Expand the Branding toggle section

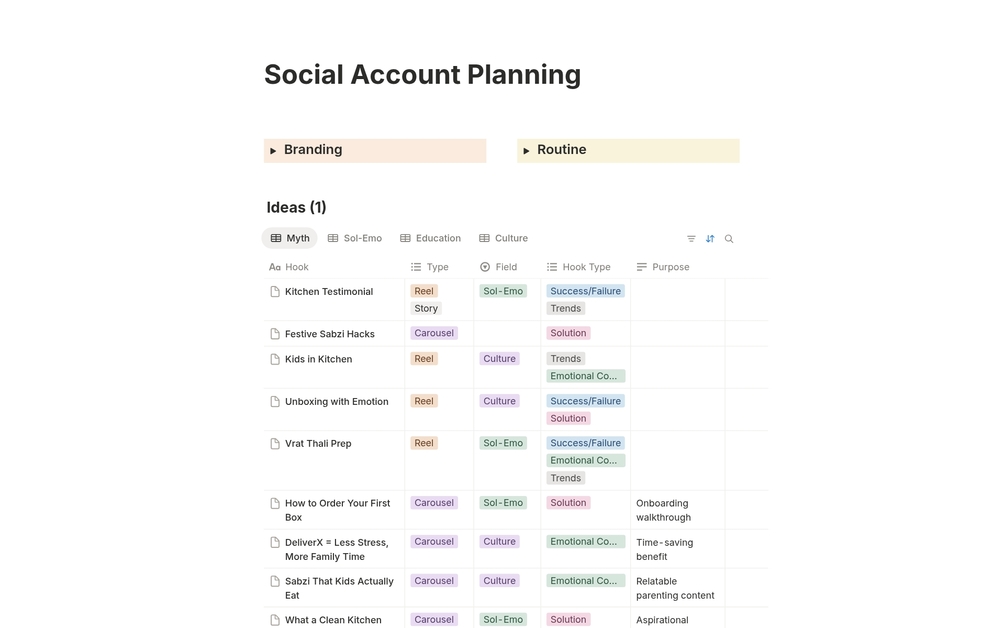pyautogui.click(x=273, y=151)
